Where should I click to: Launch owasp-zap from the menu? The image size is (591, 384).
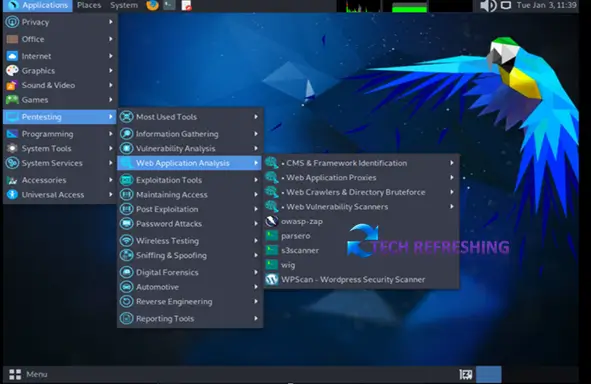pyautogui.click(x=362, y=221)
